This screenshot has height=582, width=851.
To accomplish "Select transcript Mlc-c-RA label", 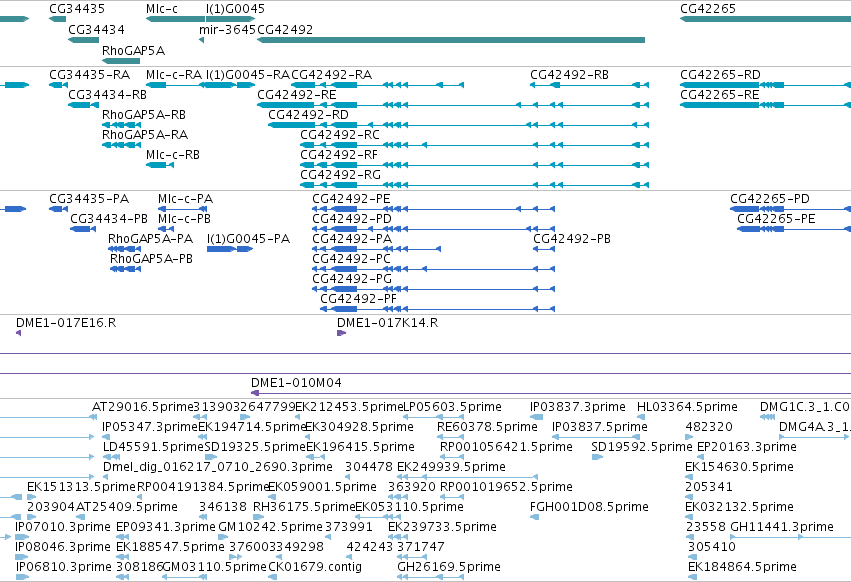I will (174, 74).
